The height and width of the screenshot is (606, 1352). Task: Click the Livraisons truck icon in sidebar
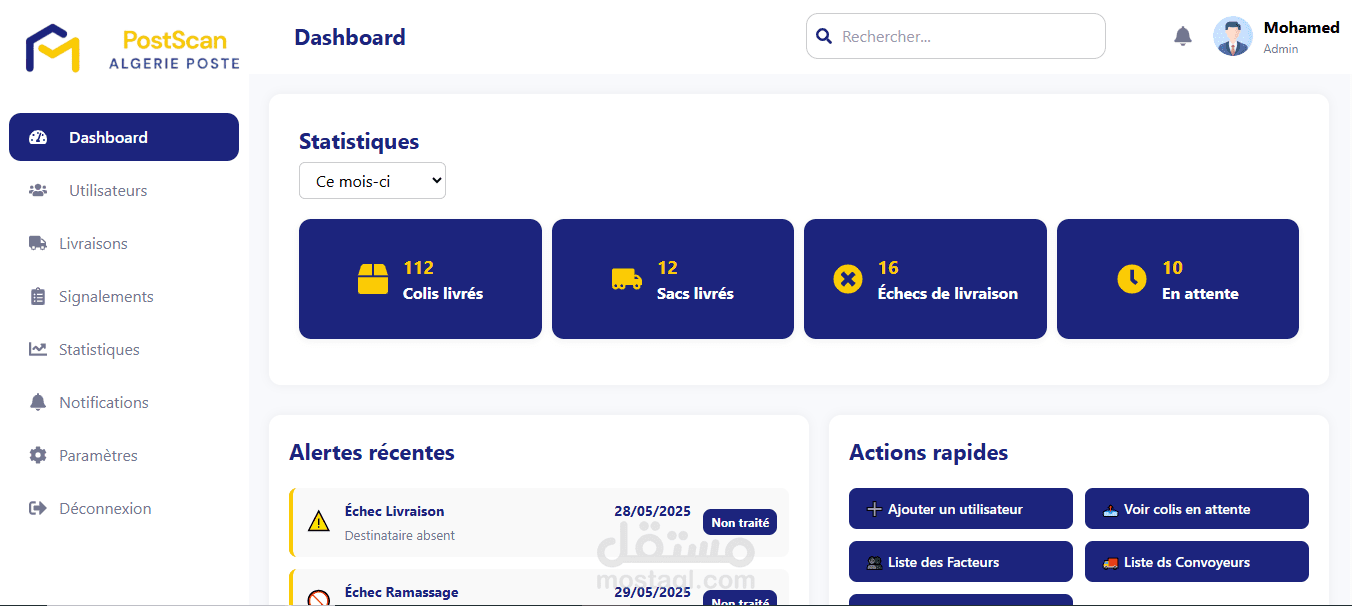tap(38, 243)
